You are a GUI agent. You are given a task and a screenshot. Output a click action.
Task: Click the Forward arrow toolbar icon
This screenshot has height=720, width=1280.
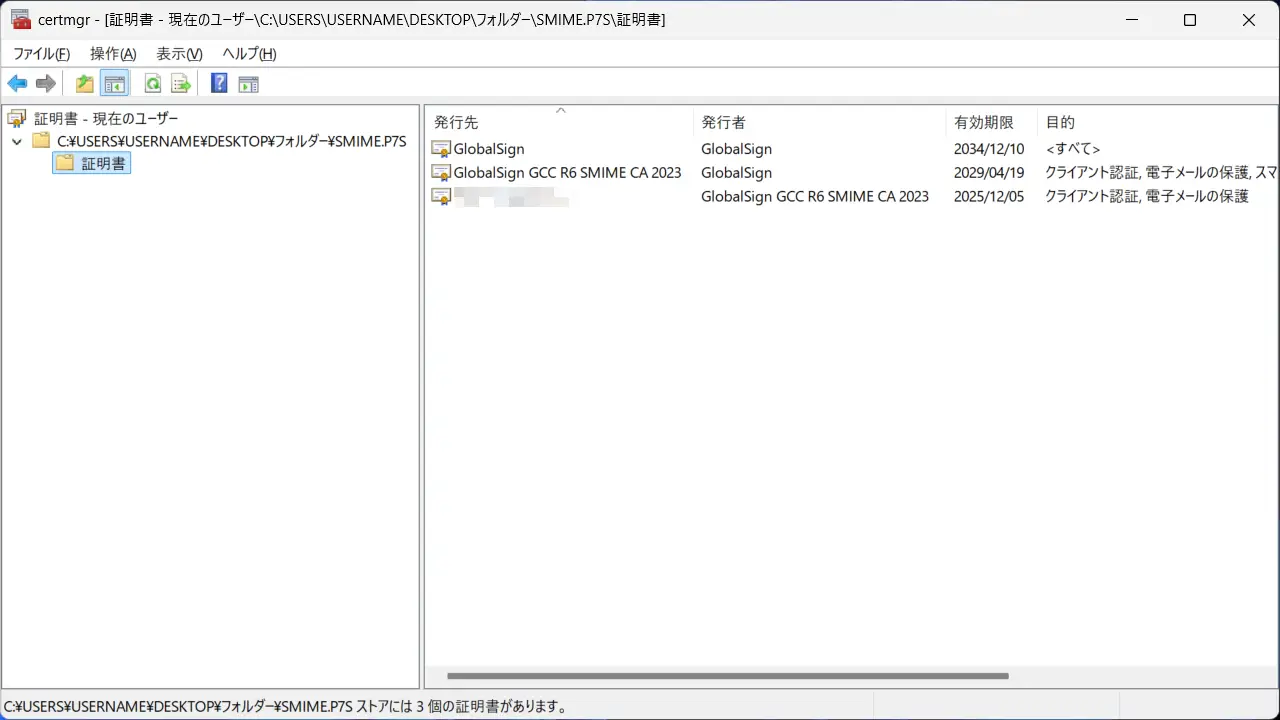tap(45, 84)
